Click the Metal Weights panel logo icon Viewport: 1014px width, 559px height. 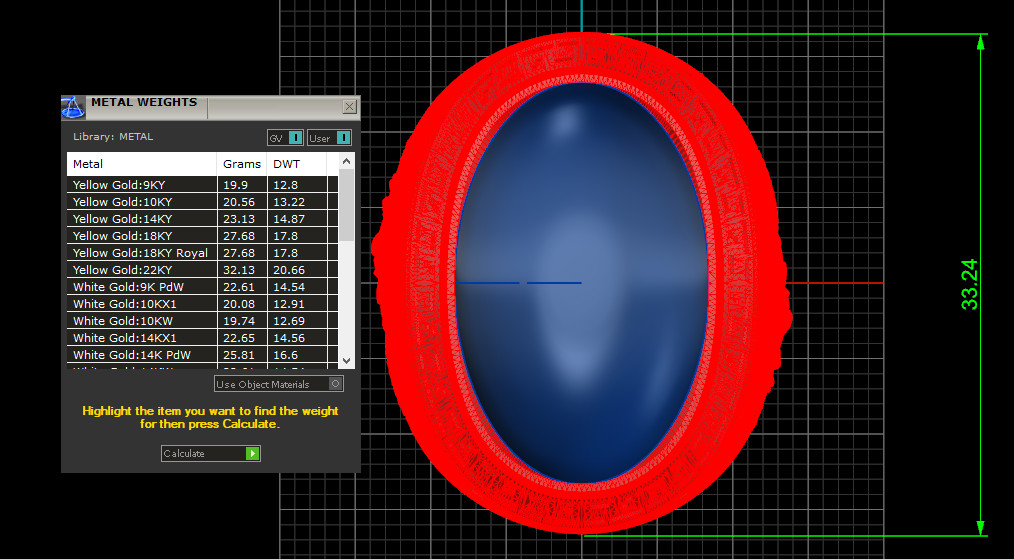point(73,107)
